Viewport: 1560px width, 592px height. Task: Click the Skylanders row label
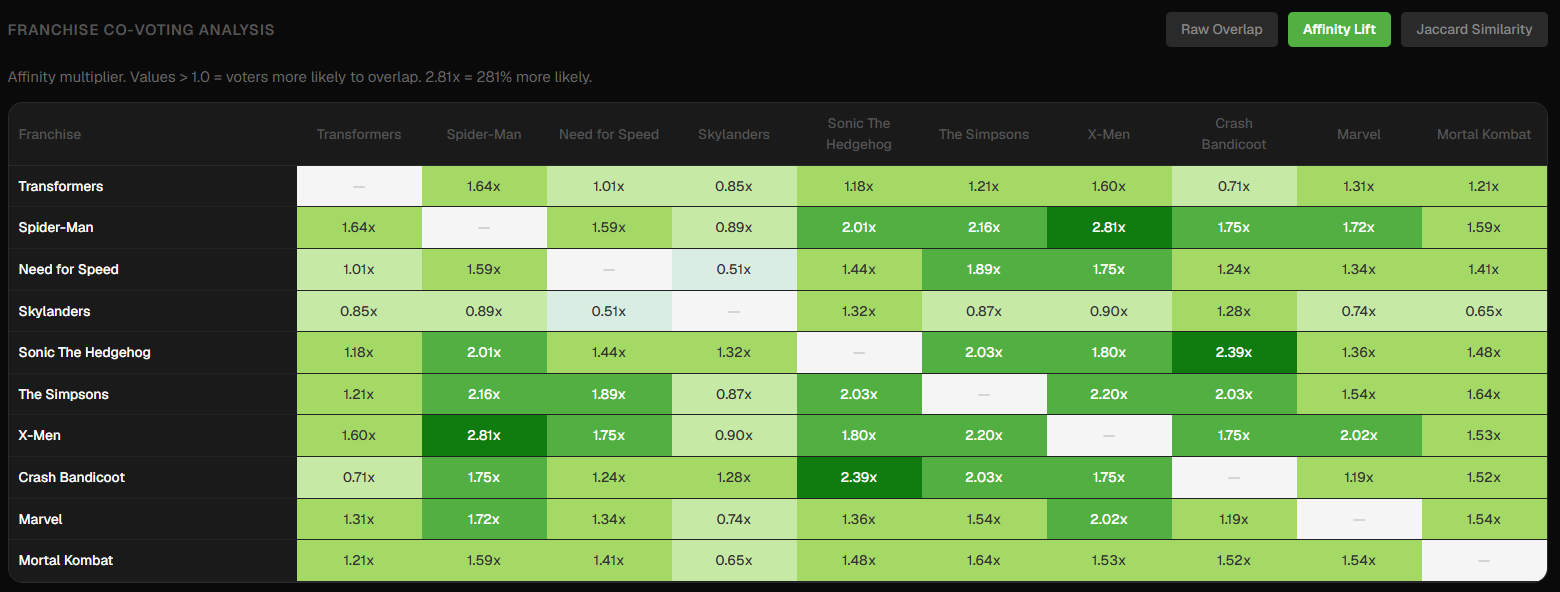point(55,311)
